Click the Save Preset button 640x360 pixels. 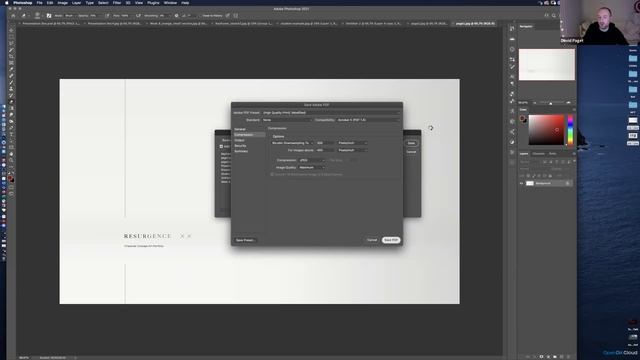(245, 240)
